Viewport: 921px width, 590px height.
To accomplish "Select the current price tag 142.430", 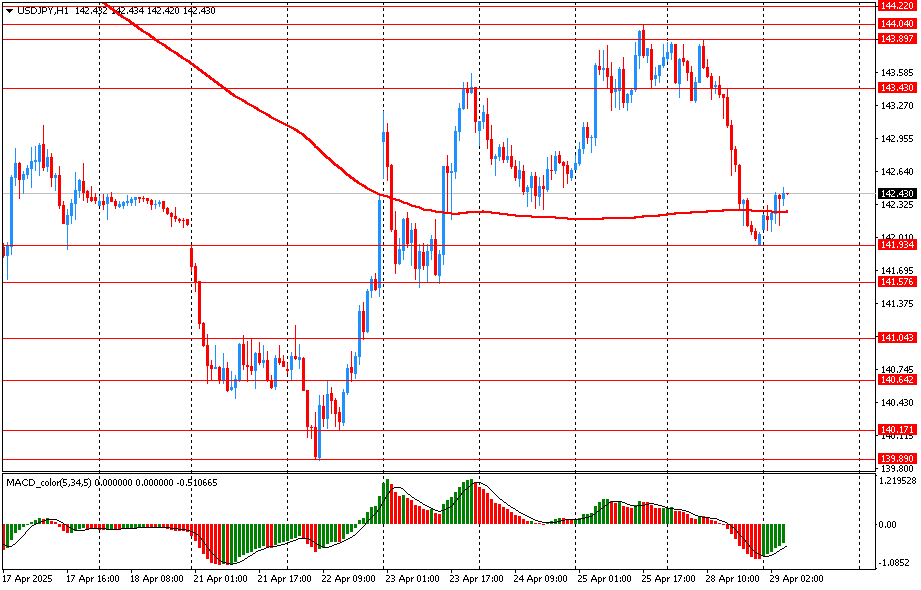I will tap(896, 194).
